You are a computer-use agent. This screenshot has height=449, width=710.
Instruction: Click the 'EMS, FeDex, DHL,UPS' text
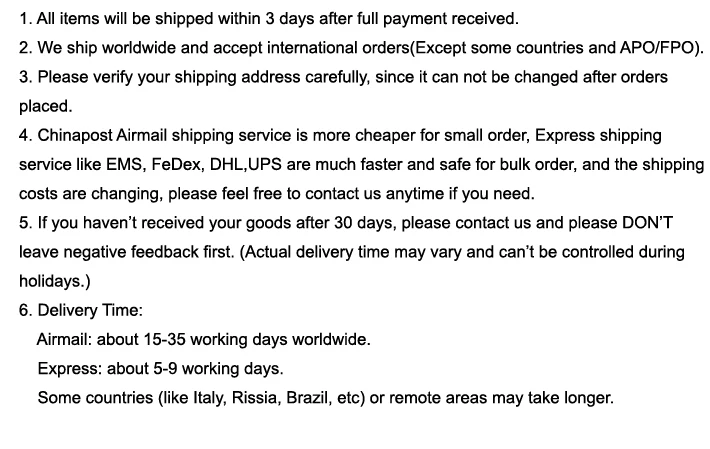click(x=193, y=165)
